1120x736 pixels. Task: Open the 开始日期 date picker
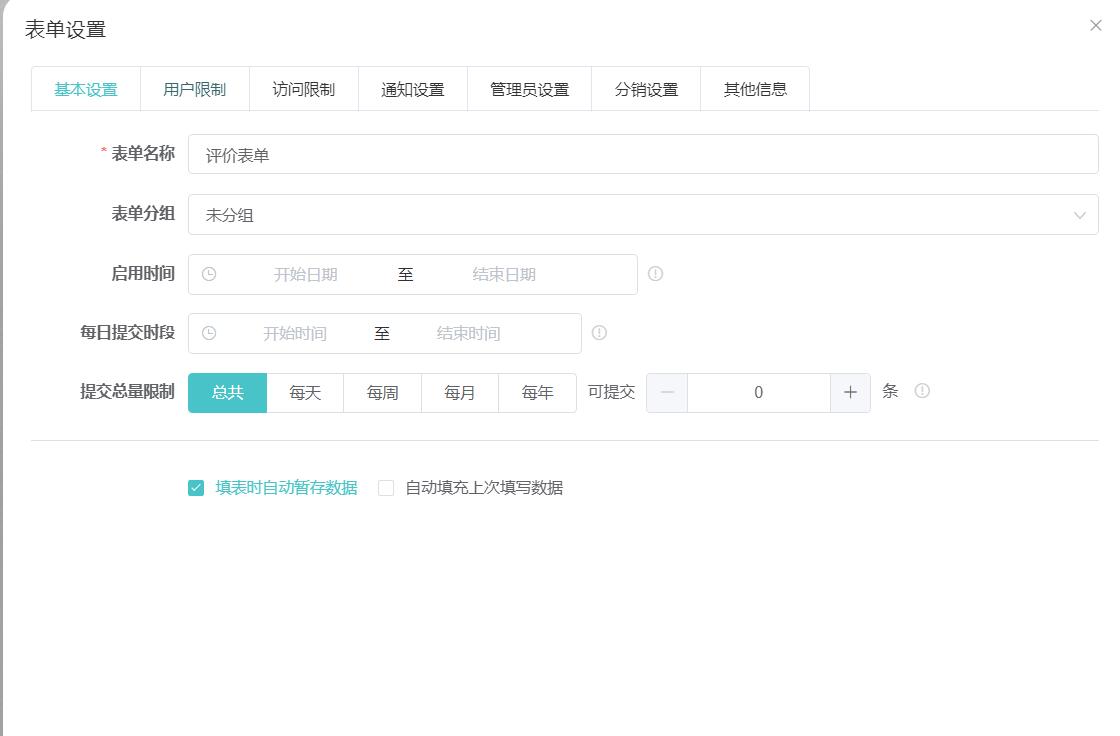pyautogui.click(x=306, y=274)
